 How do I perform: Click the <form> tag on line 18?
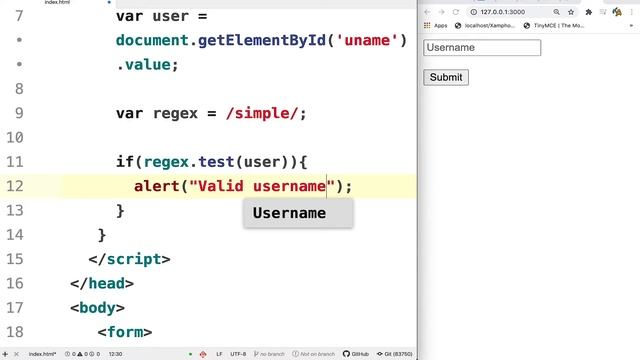pyautogui.click(x=124, y=332)
